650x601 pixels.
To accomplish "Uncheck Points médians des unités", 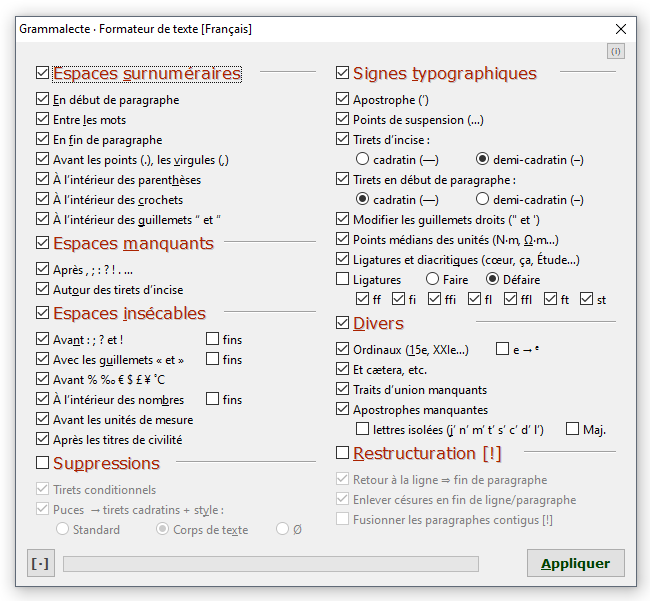I will [x=342, y=239].
